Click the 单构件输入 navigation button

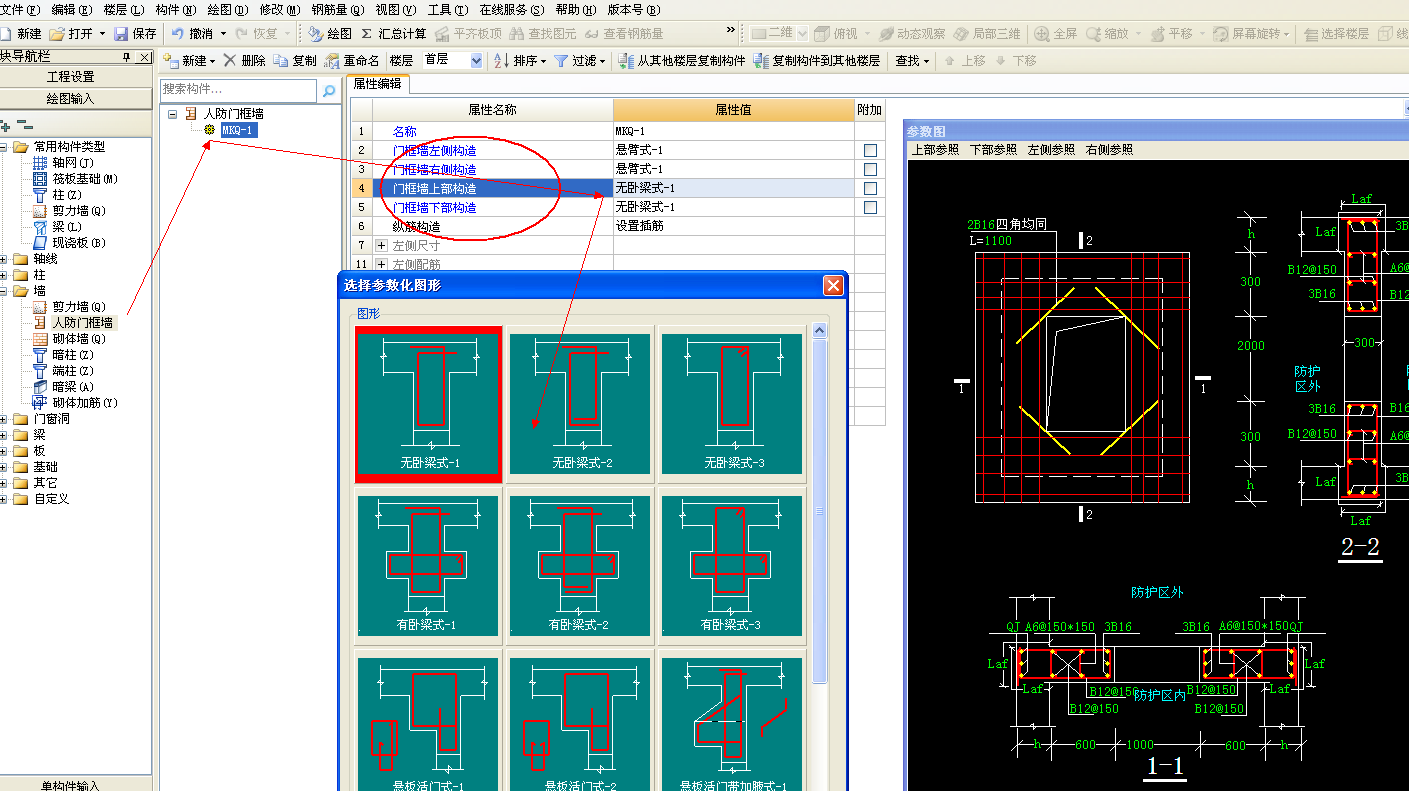coord(71,784)
